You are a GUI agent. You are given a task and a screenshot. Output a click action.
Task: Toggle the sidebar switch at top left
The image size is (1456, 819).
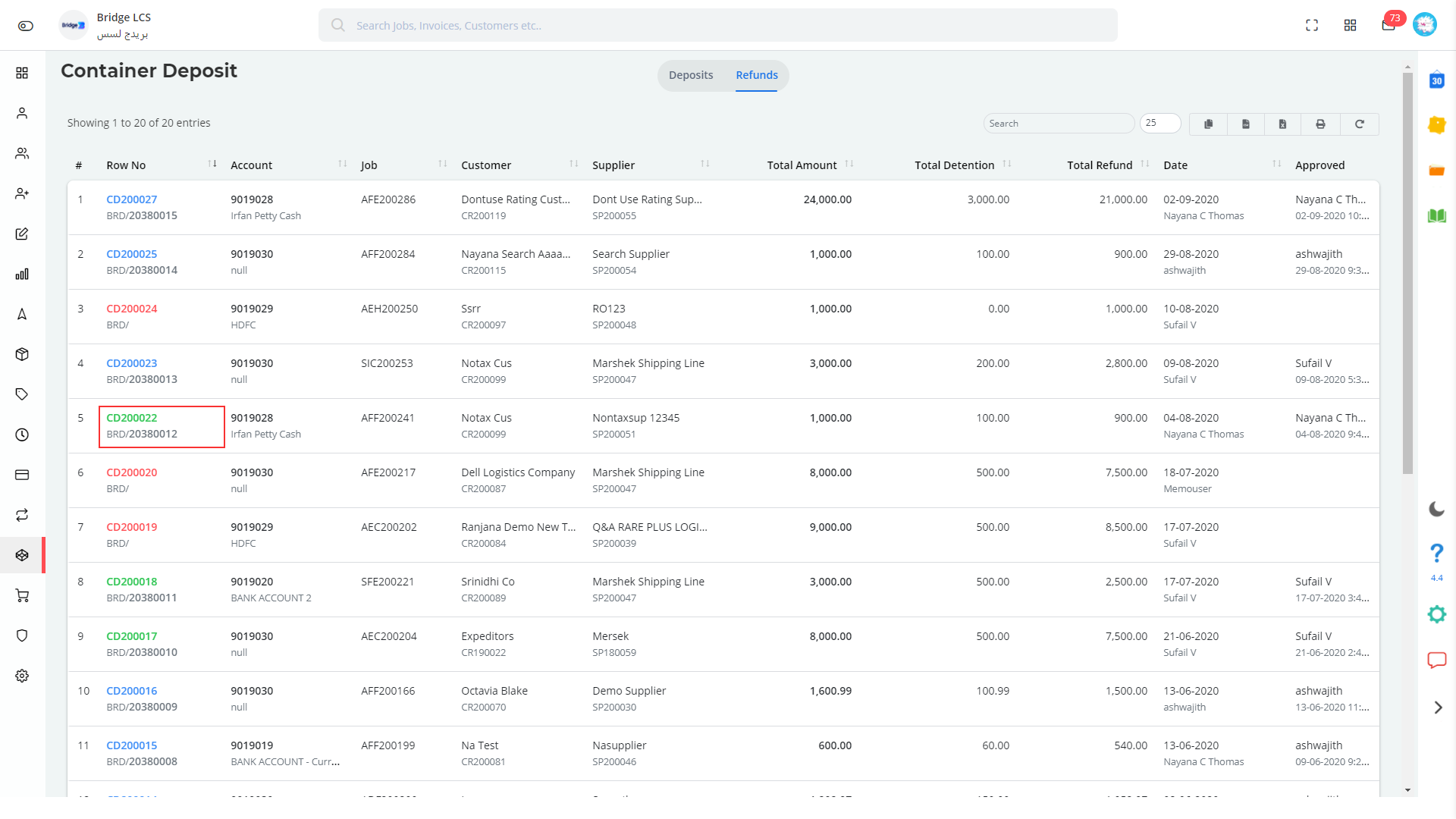[26, 26]
